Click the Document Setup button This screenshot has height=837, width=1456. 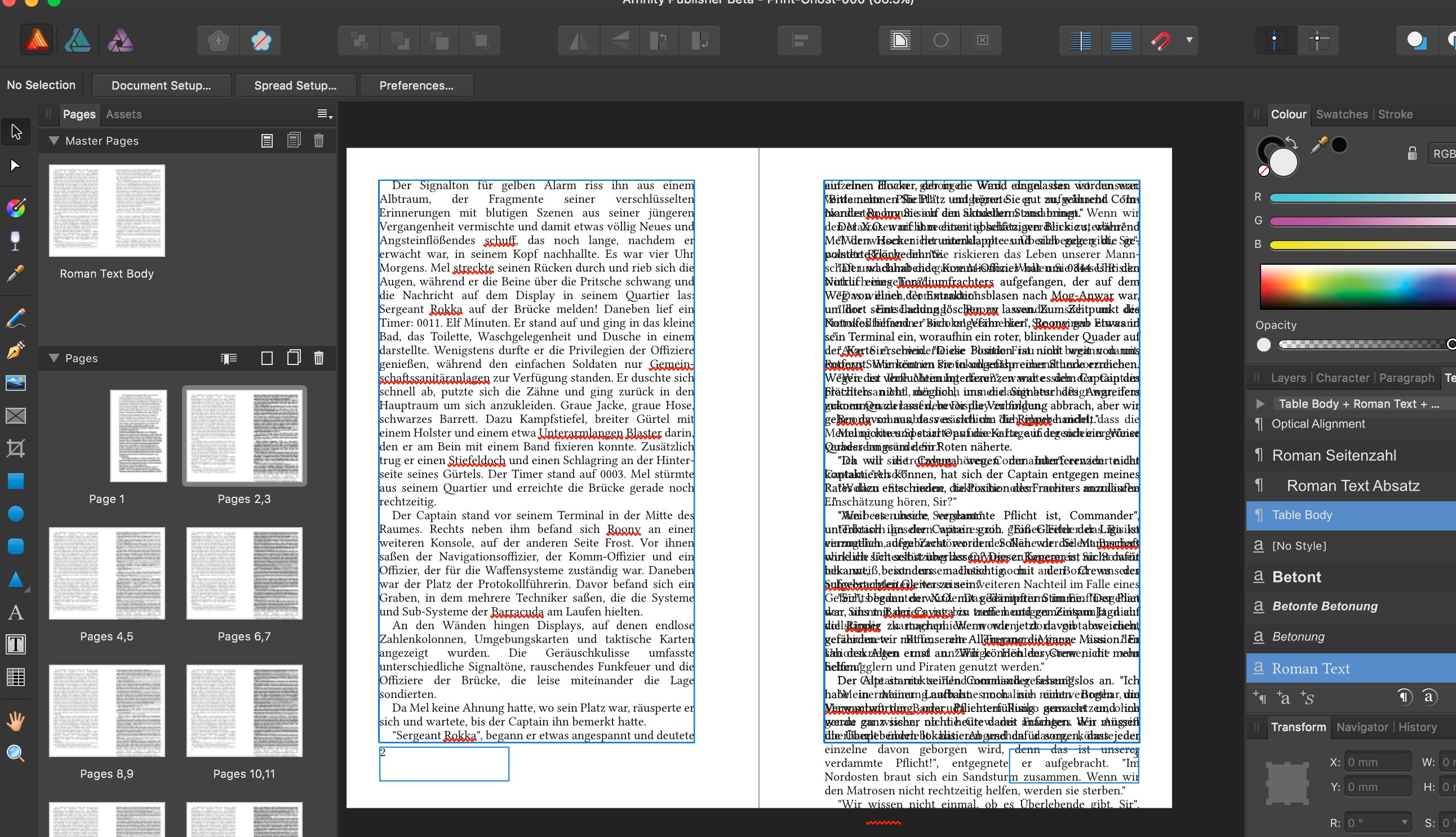point(161,86)
